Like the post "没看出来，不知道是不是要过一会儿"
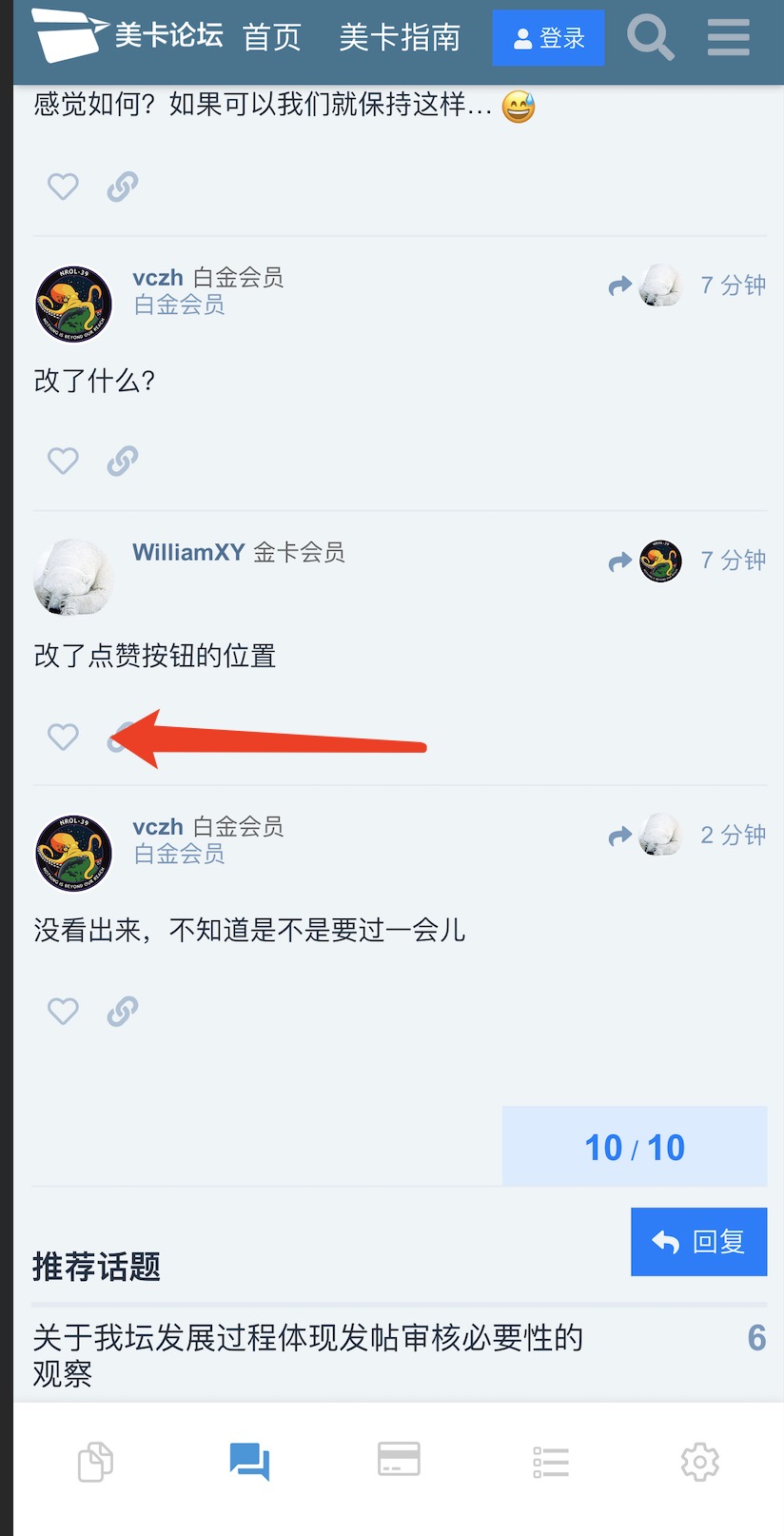 tap(63, 1011)
